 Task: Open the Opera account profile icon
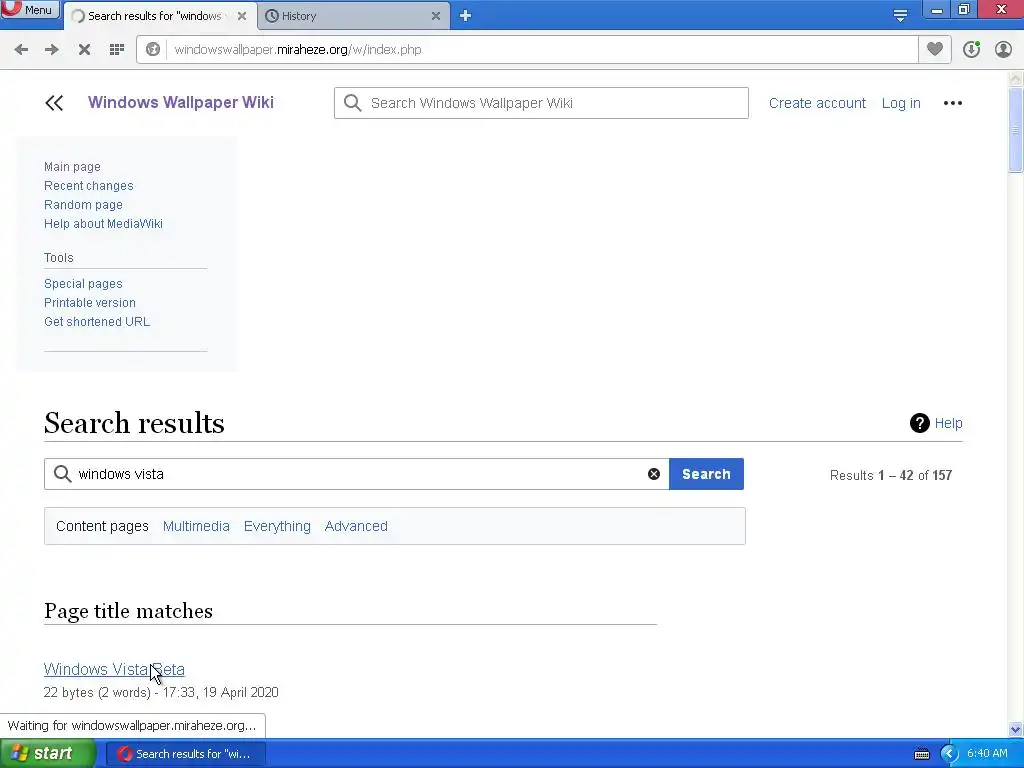pyautogui.click(x=1003, y=49)
